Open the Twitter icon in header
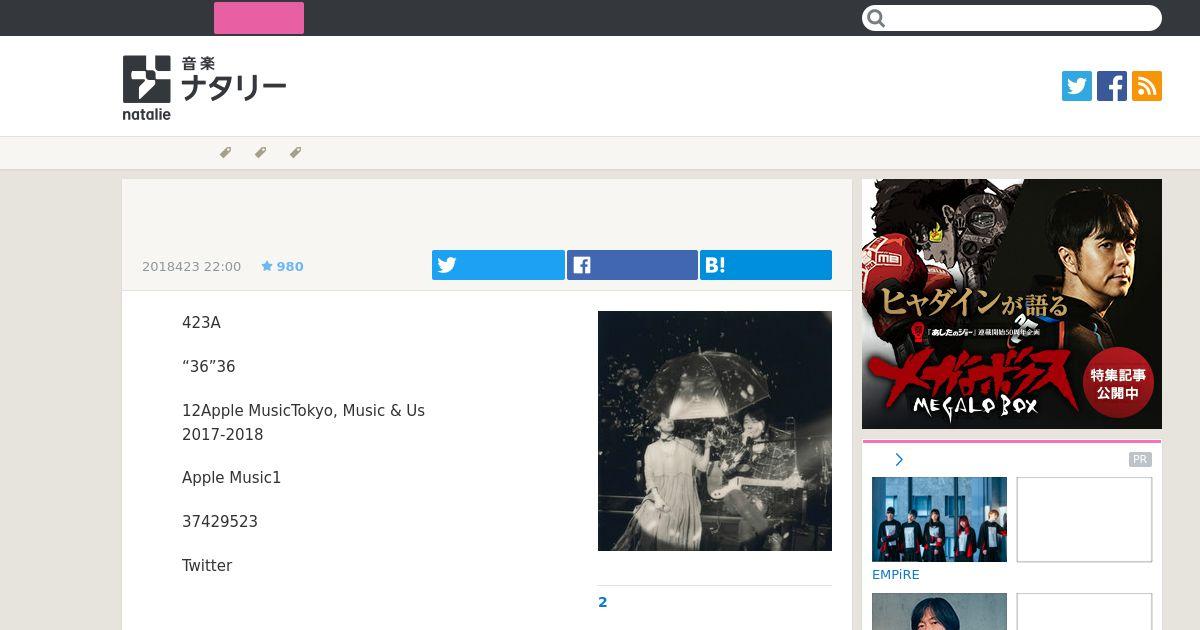 [1077, 86]
